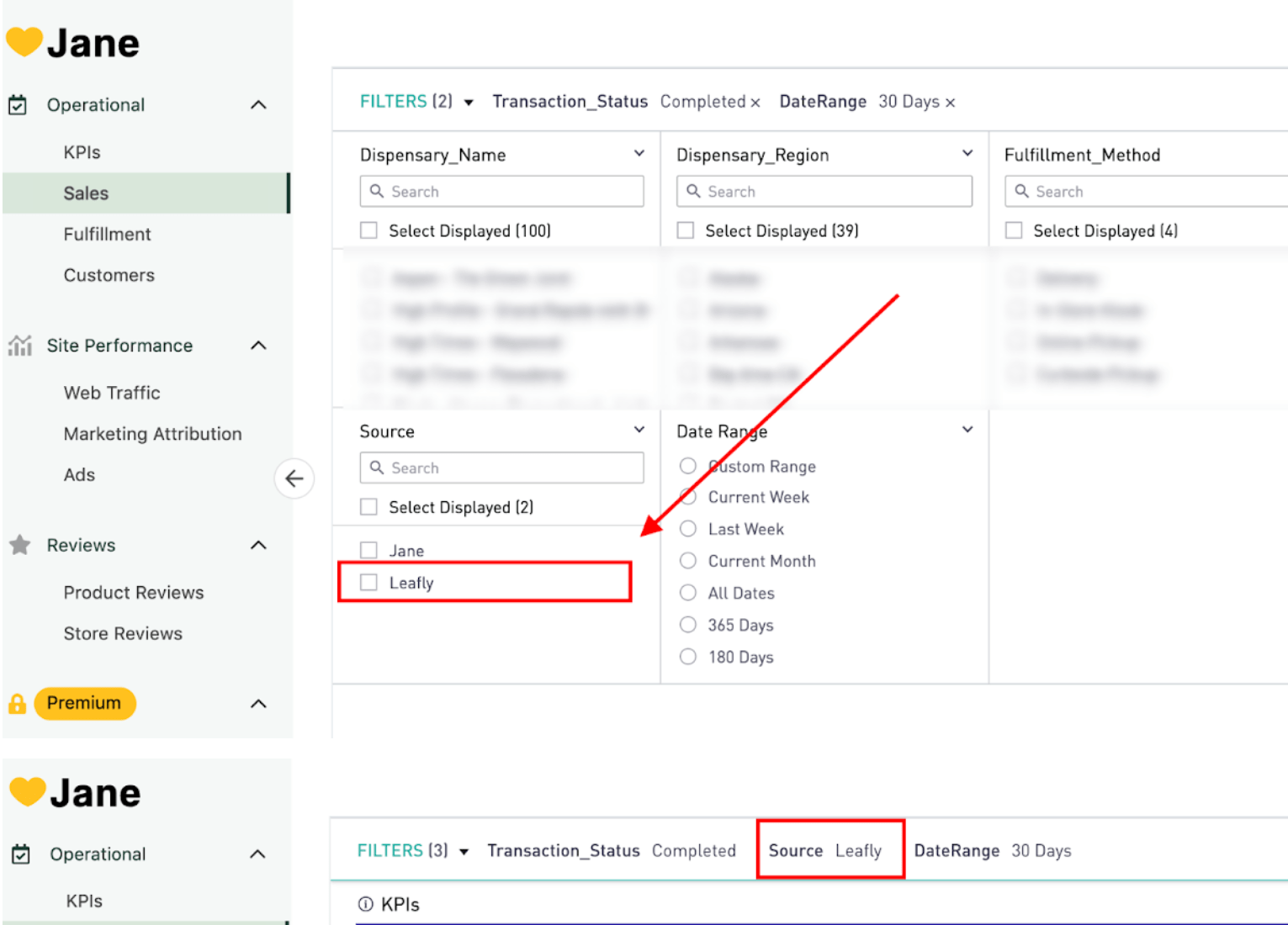Open Web Traffic in sidebar
This screenshot has height=925, width=1288.
(112, 393)
